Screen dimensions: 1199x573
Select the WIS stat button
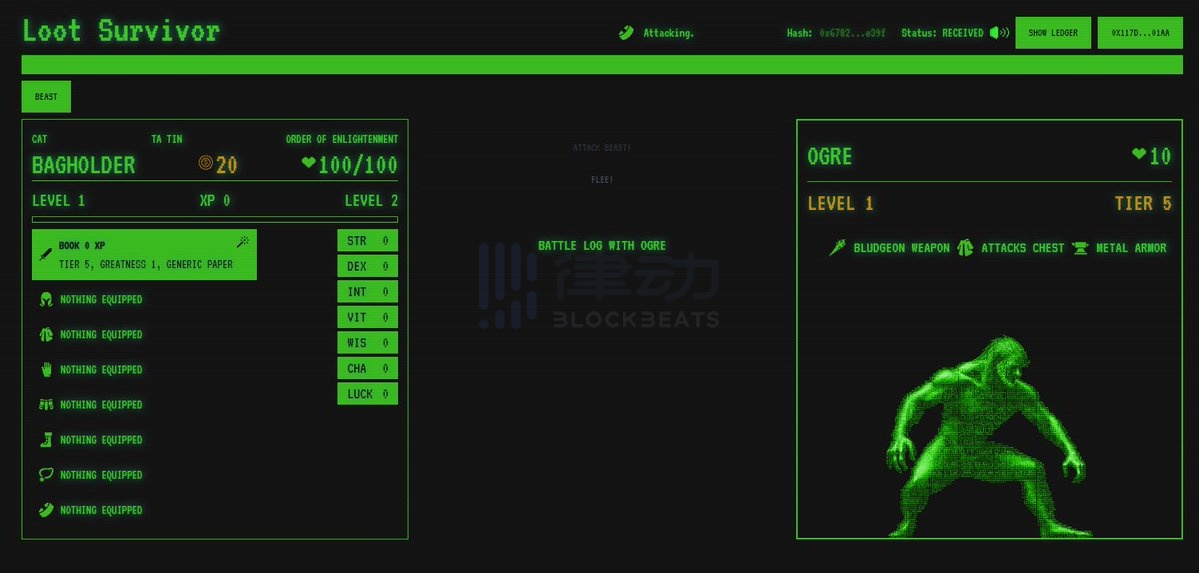point(368,343)
